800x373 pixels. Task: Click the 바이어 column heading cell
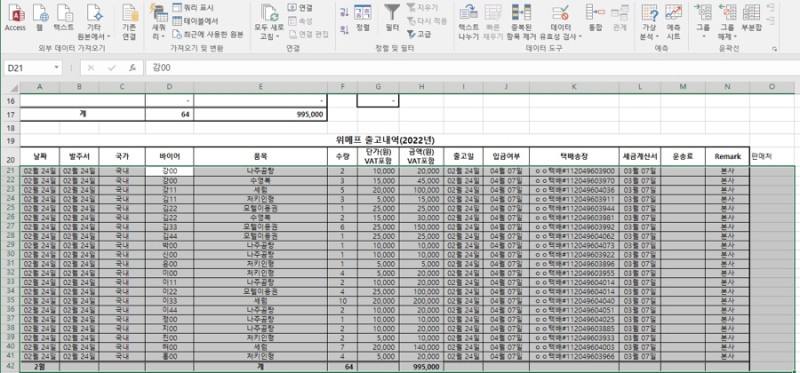pyautogui.click(x=169, y=157)
